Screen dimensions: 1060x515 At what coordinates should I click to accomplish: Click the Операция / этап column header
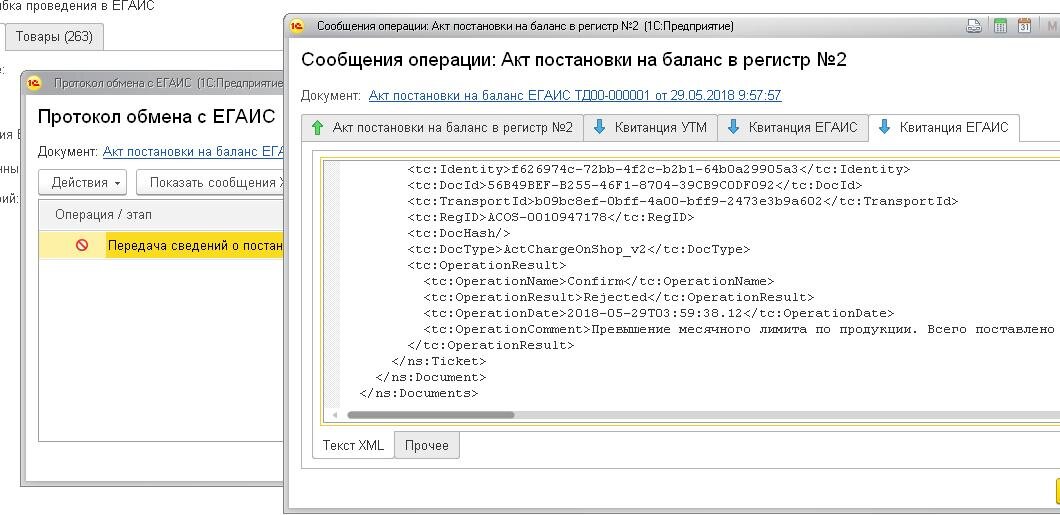(x=161, y=215)
